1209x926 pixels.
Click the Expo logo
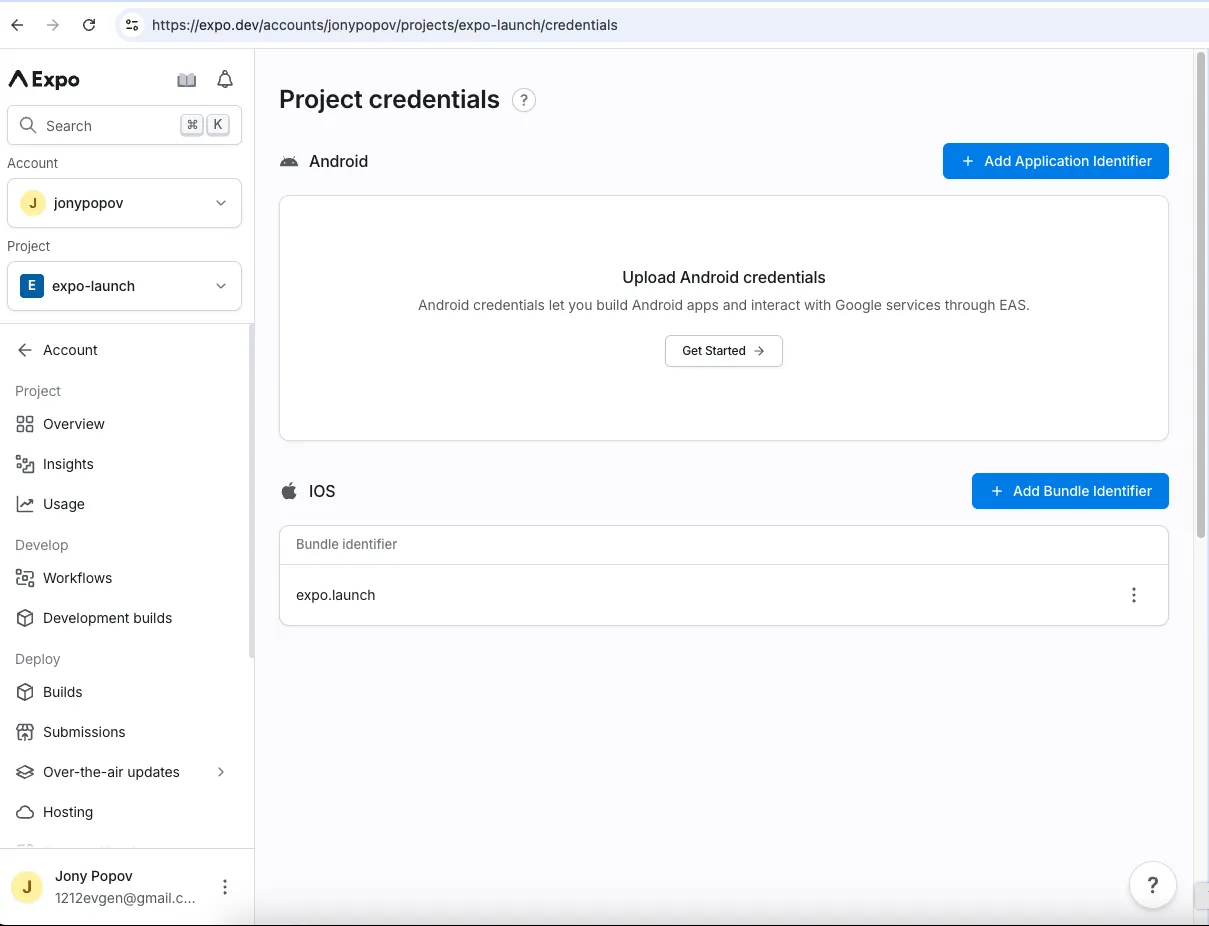44,80
